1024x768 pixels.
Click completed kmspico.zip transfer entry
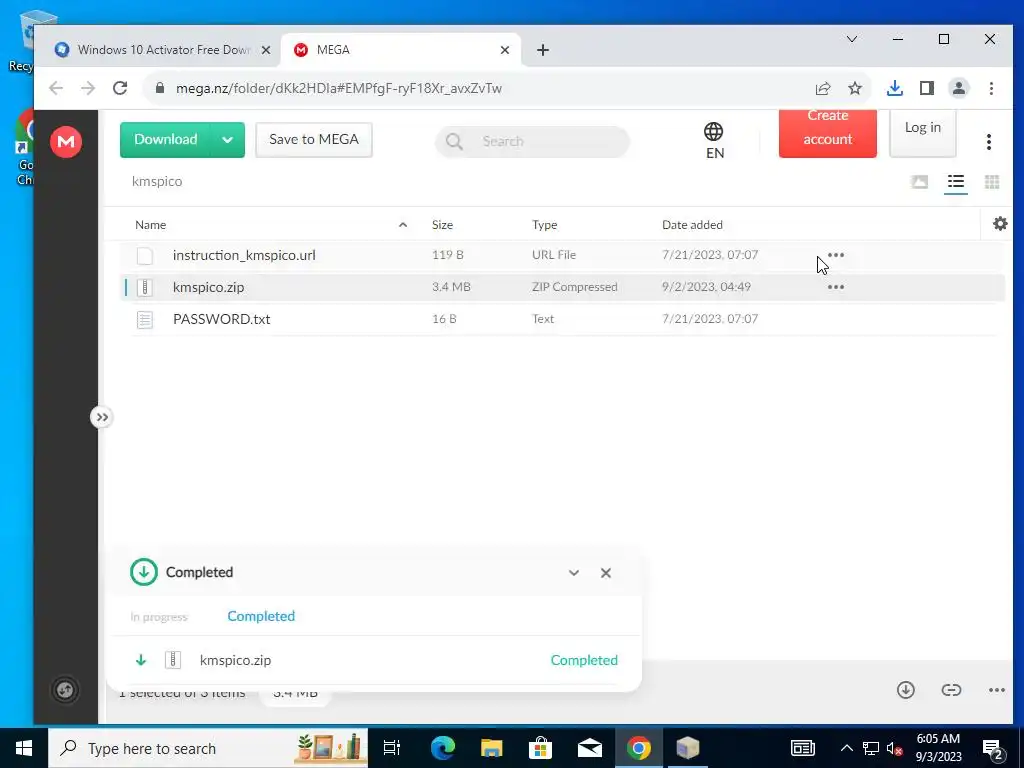click(x=374, y=660)
